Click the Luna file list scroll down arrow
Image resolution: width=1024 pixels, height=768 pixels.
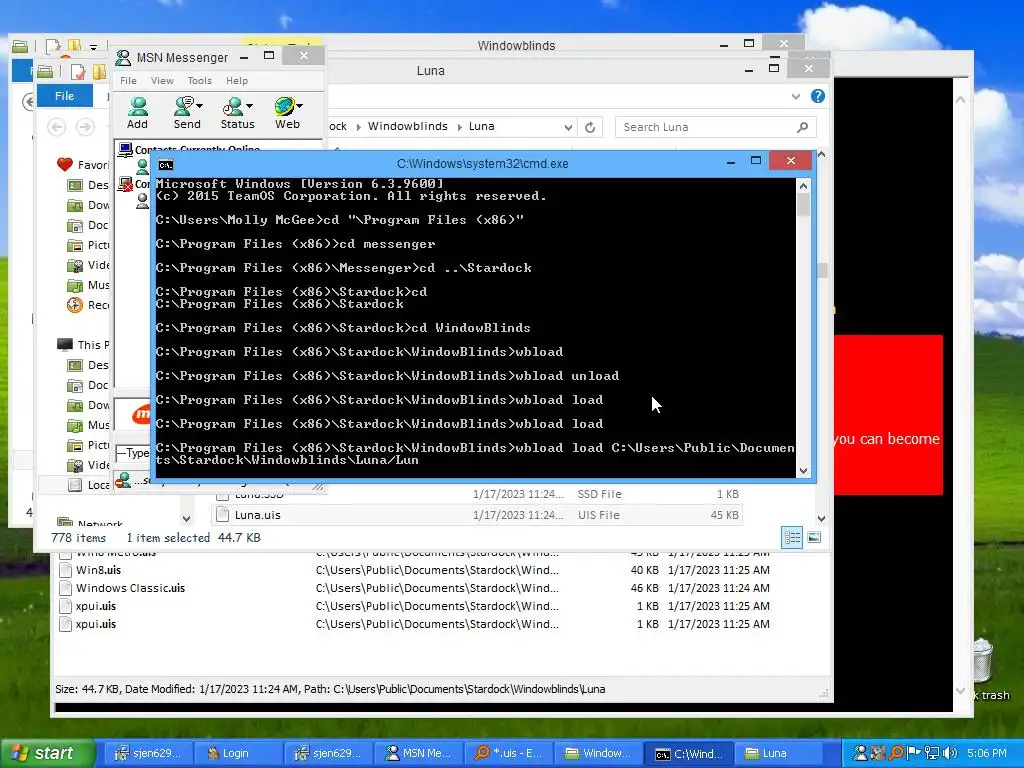coord(822,519)
